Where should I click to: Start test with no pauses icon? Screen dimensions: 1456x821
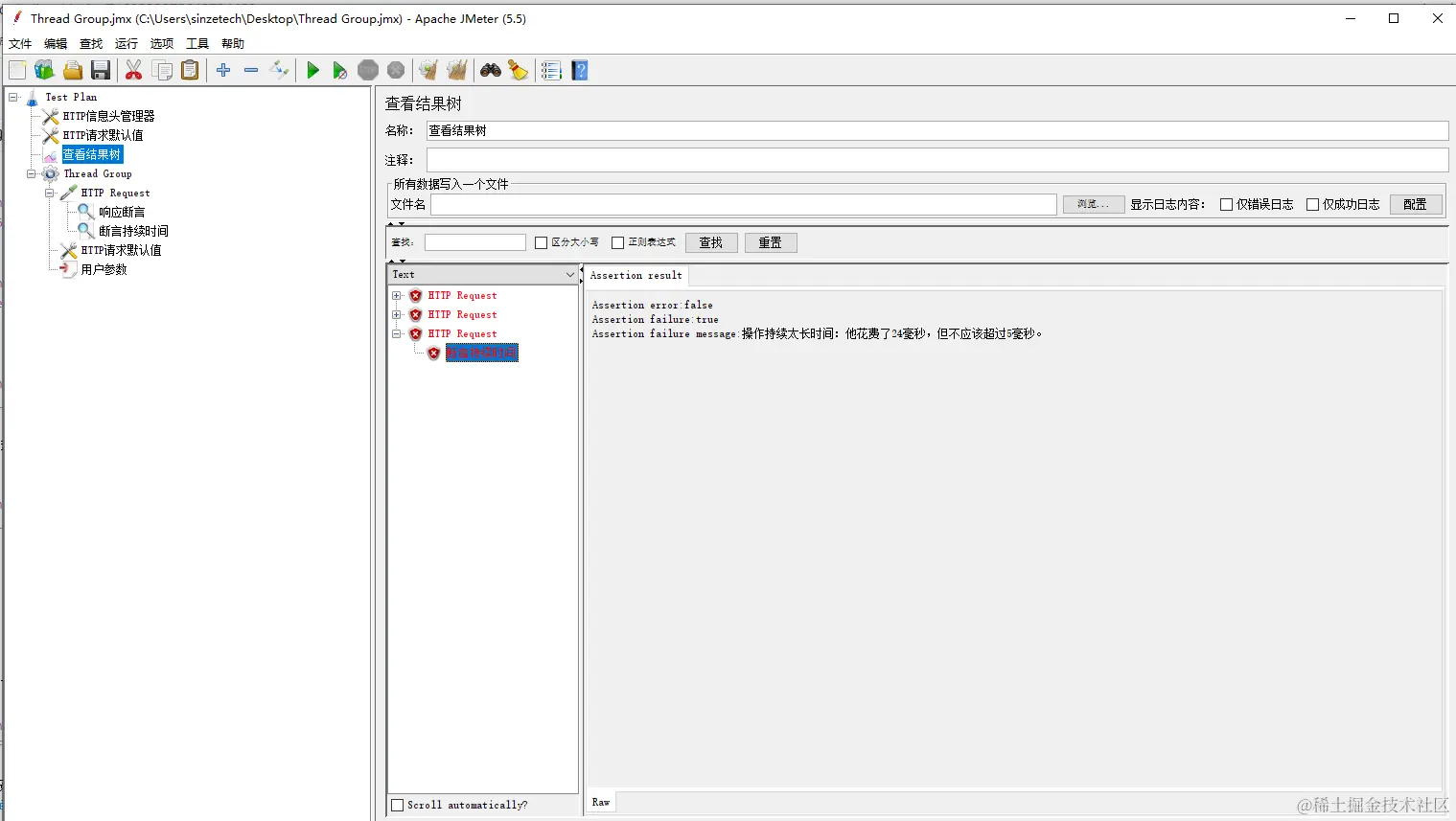click(x=339, y=70)
